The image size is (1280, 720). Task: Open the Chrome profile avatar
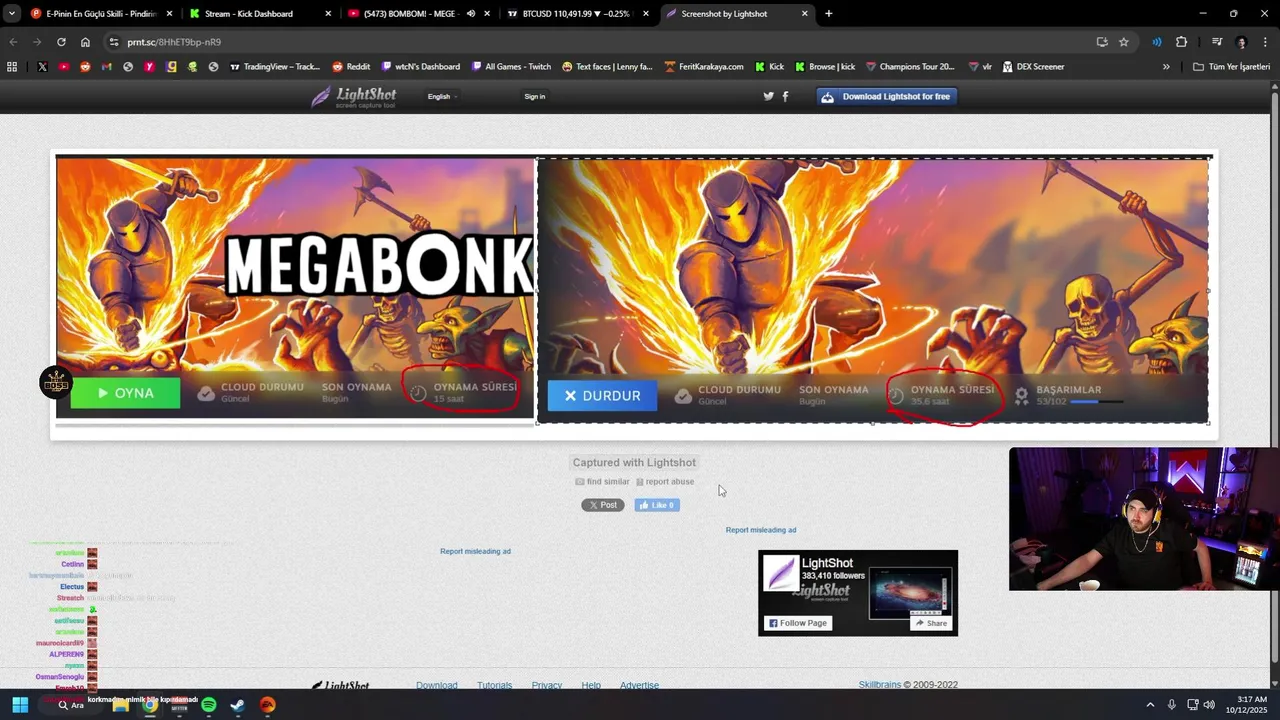(1241, 42)
